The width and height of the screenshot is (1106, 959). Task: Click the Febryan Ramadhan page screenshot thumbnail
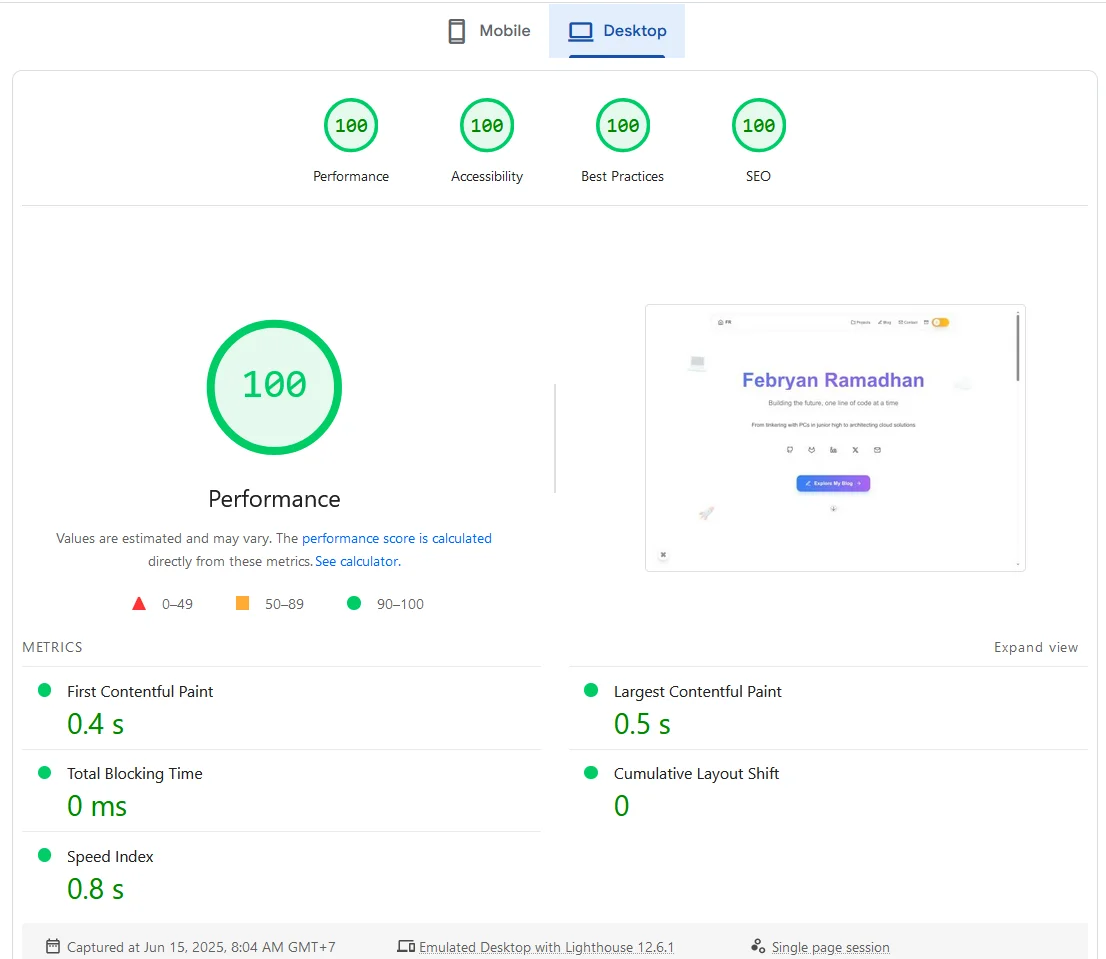tap(835, 438)
